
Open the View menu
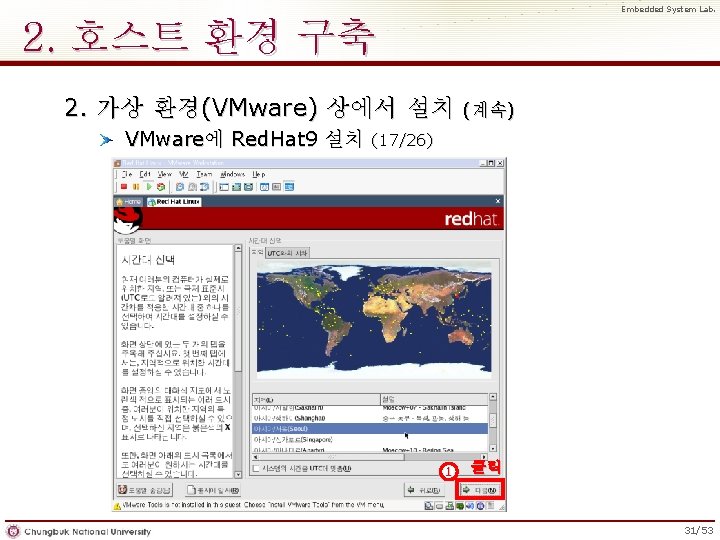coord(165,174)
